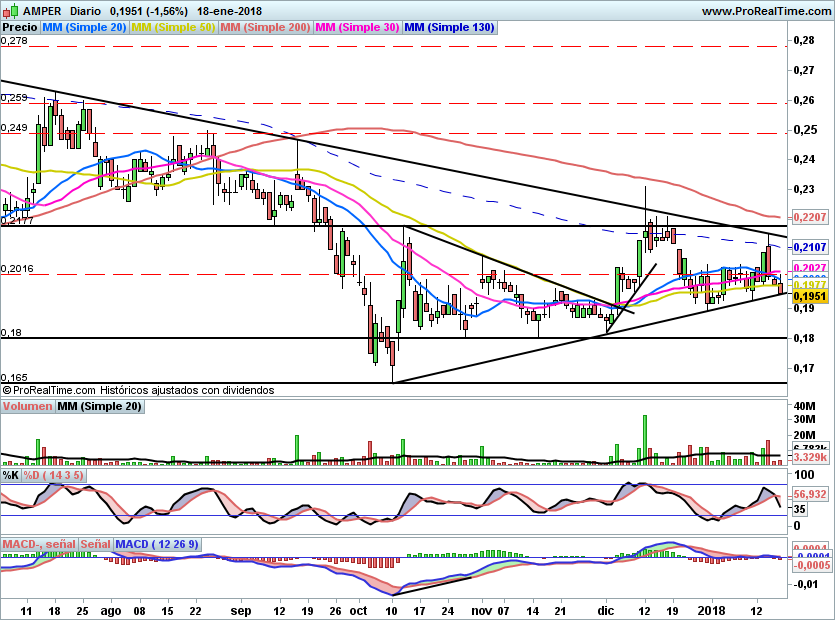Select the Señal label in MACD panel
The image size is (835, 620).
(x=95, y=544)
